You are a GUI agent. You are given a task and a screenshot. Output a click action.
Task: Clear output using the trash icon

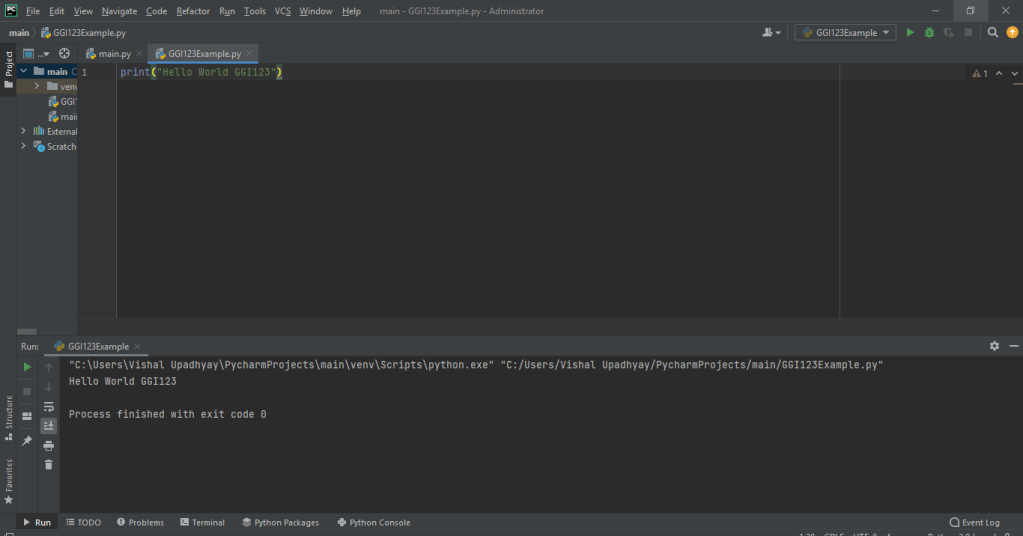(x=48, y=464)
